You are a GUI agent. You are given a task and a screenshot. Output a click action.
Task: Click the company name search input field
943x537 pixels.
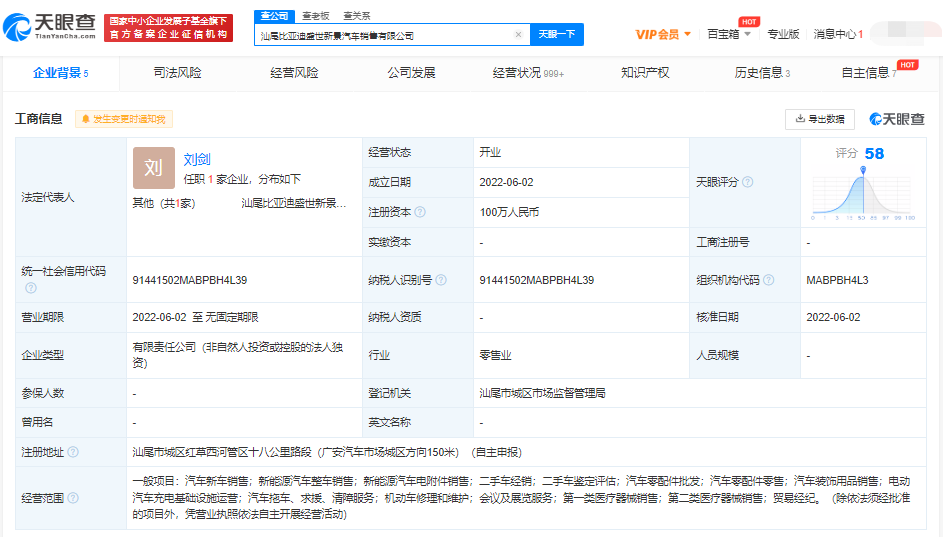tap(385, 34)
